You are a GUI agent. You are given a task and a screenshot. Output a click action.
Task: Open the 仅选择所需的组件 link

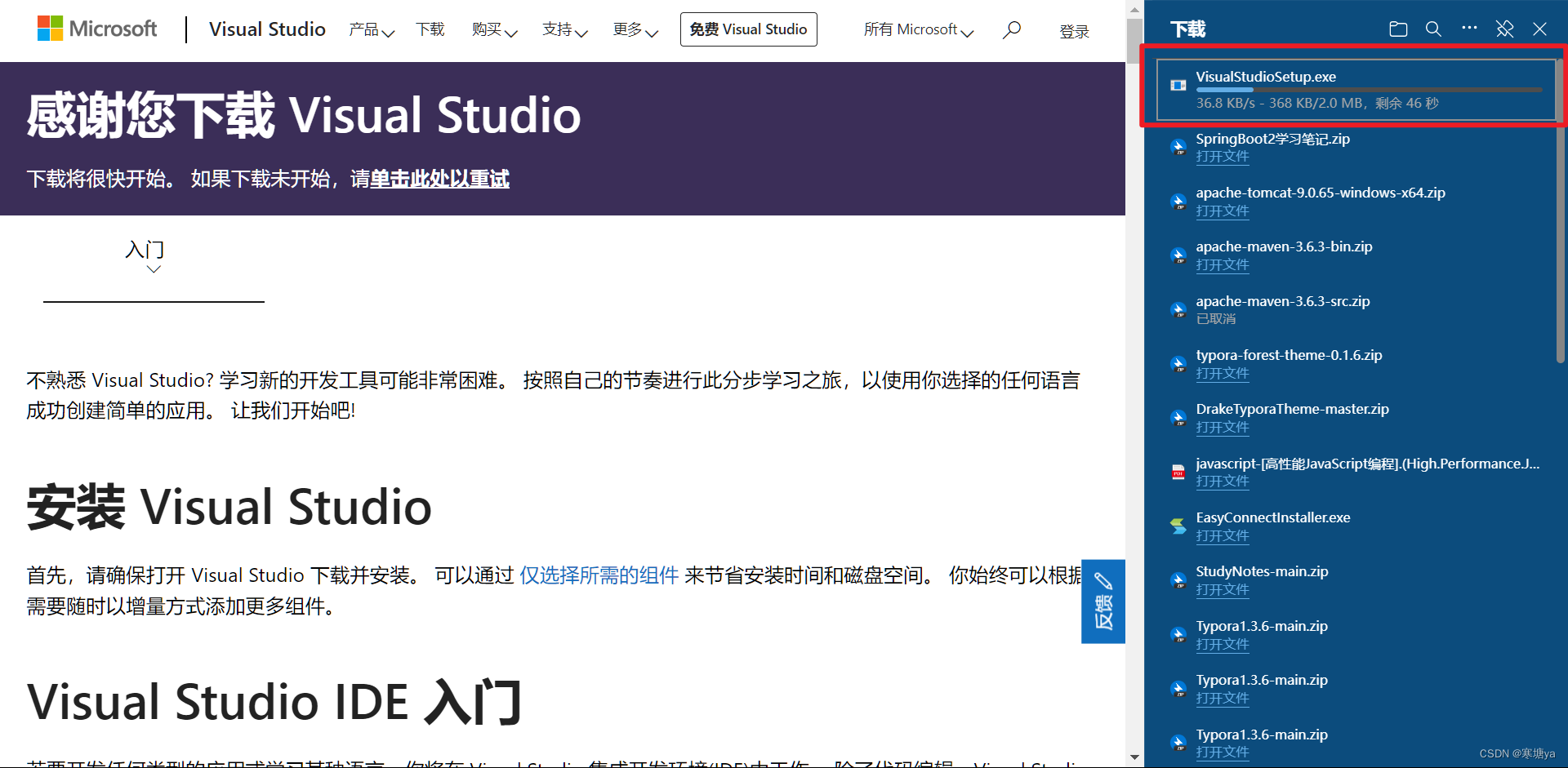click(x=599, y=575)
